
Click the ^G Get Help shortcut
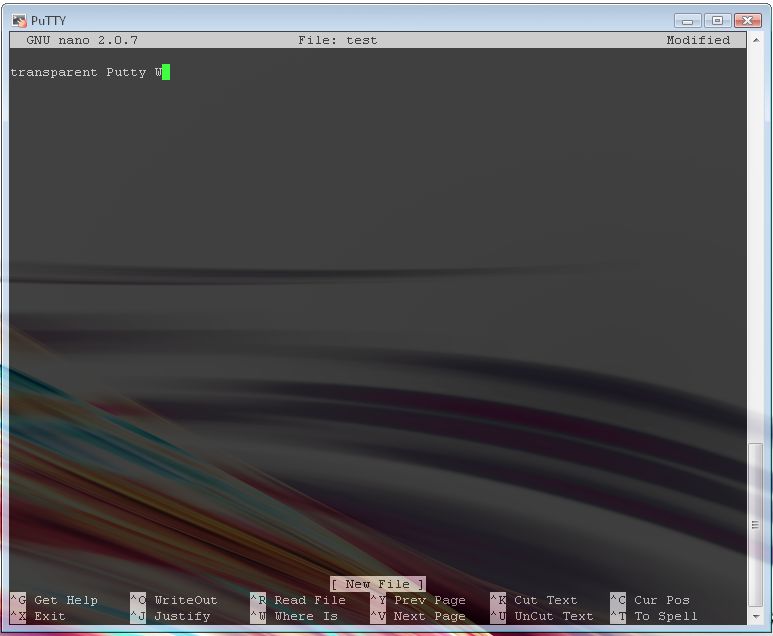point(54,600)
